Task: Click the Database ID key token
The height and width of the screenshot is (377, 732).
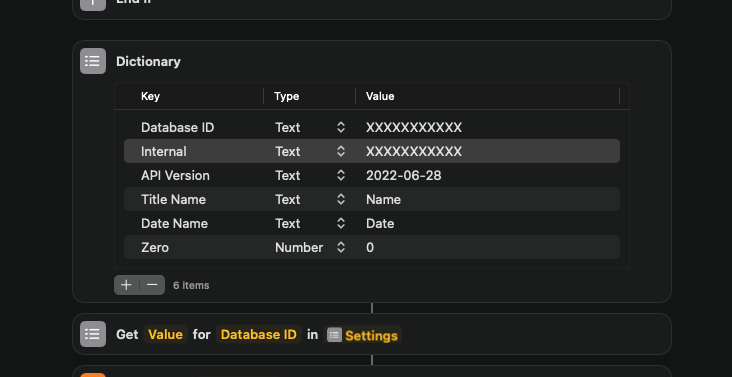Action: click(x=259, y=334)
